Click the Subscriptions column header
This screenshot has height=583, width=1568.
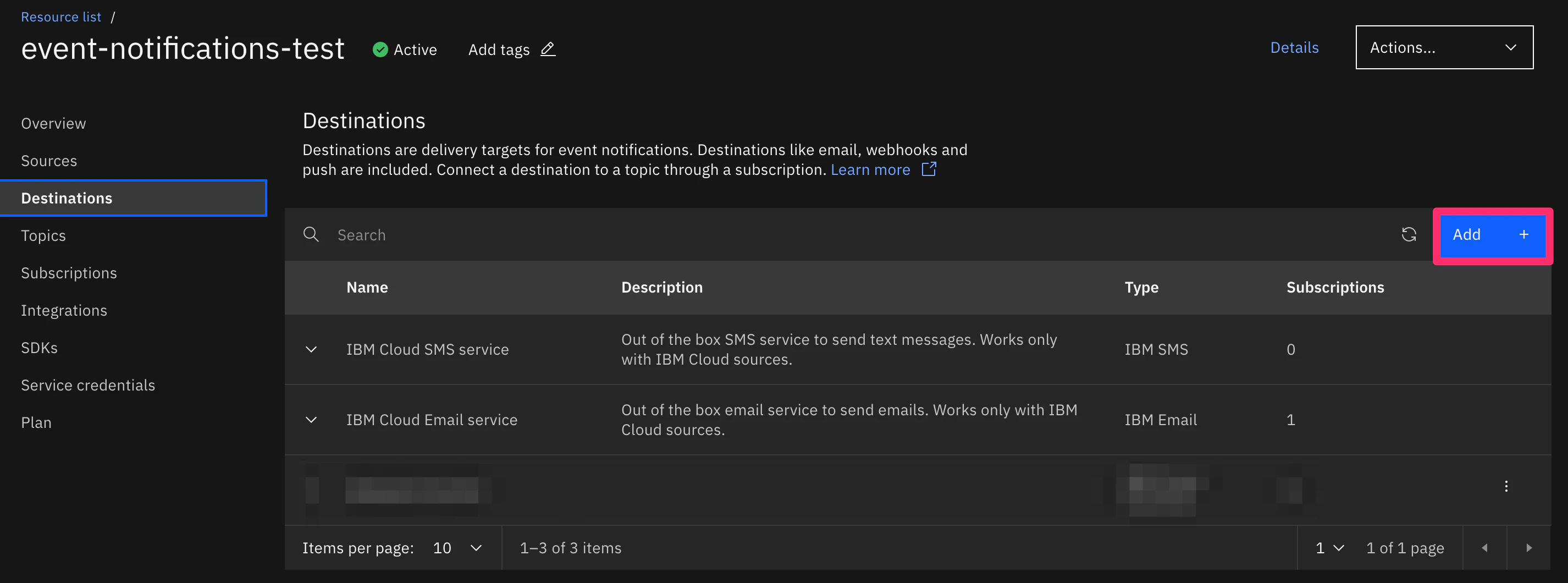(x=1335, y=288)
